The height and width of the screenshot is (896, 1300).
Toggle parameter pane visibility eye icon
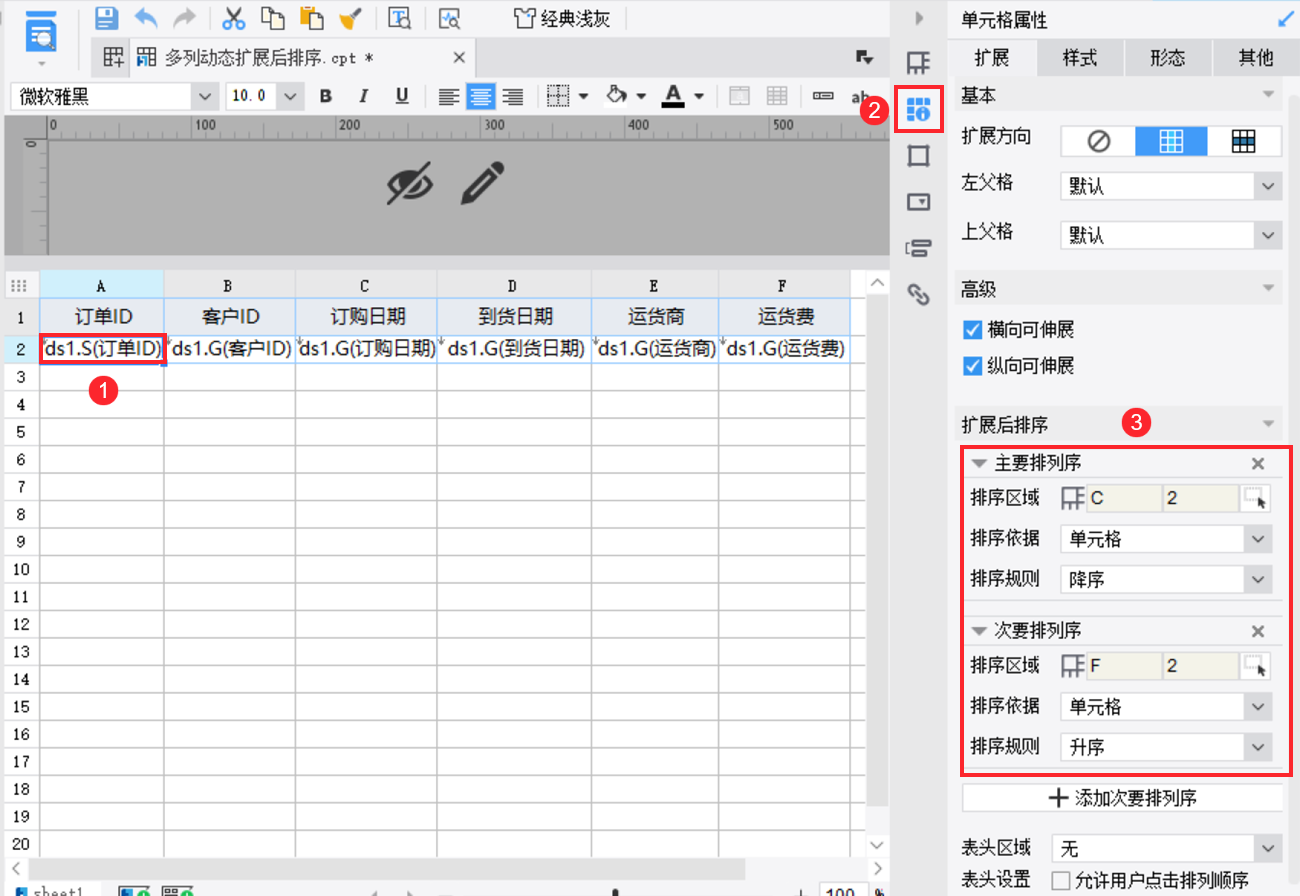[410, 183]
